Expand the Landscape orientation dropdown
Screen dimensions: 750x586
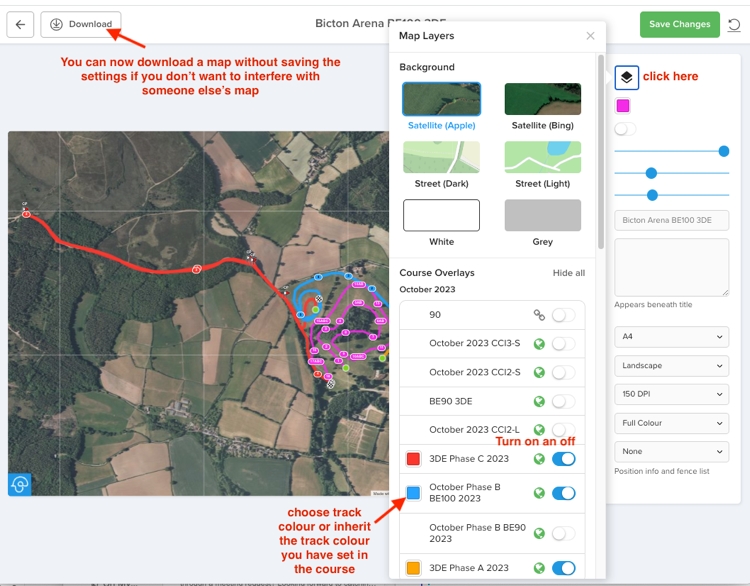point(671,366)
